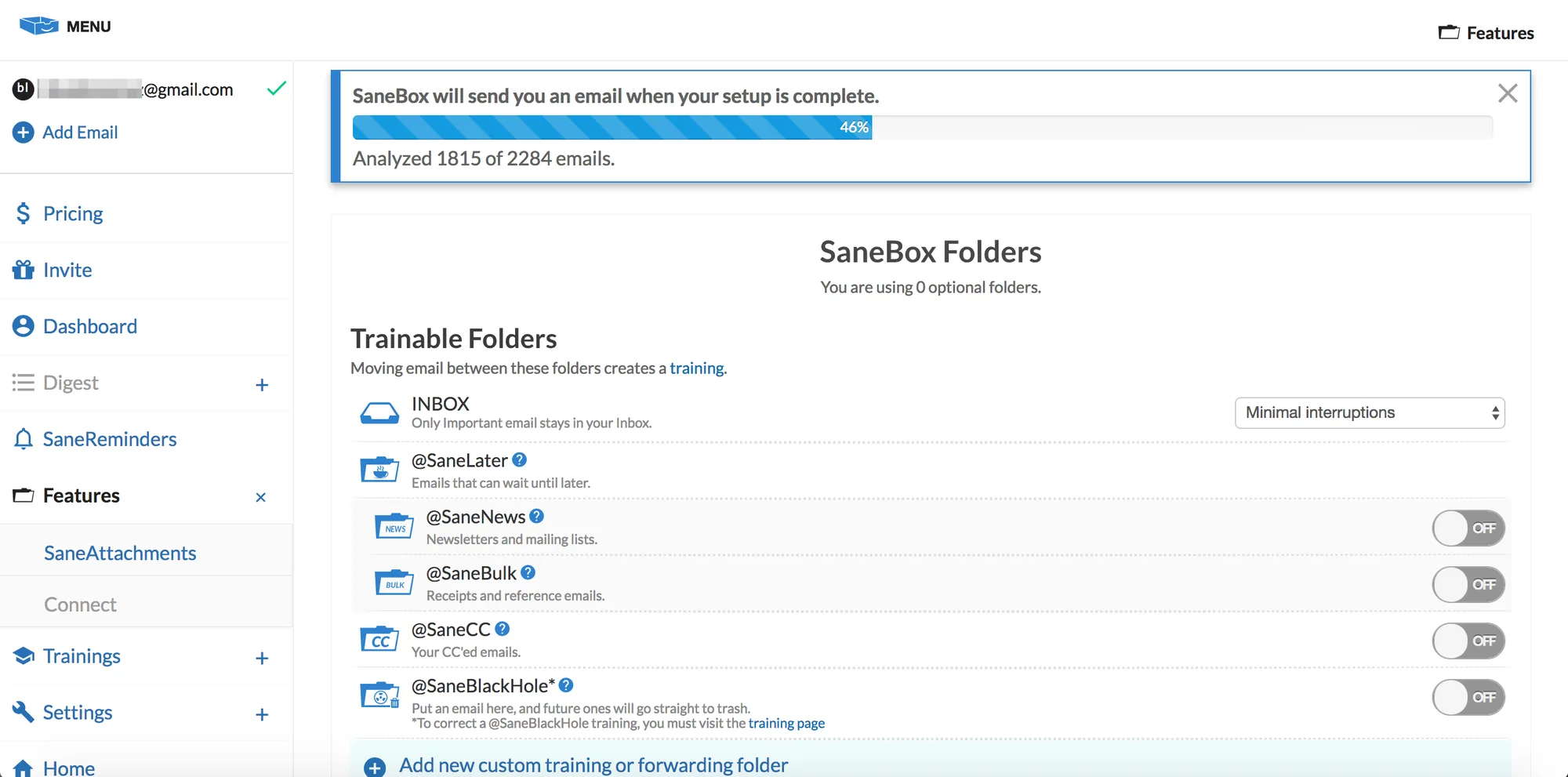Open help for @SaneNews

click(x=536, y=516)
